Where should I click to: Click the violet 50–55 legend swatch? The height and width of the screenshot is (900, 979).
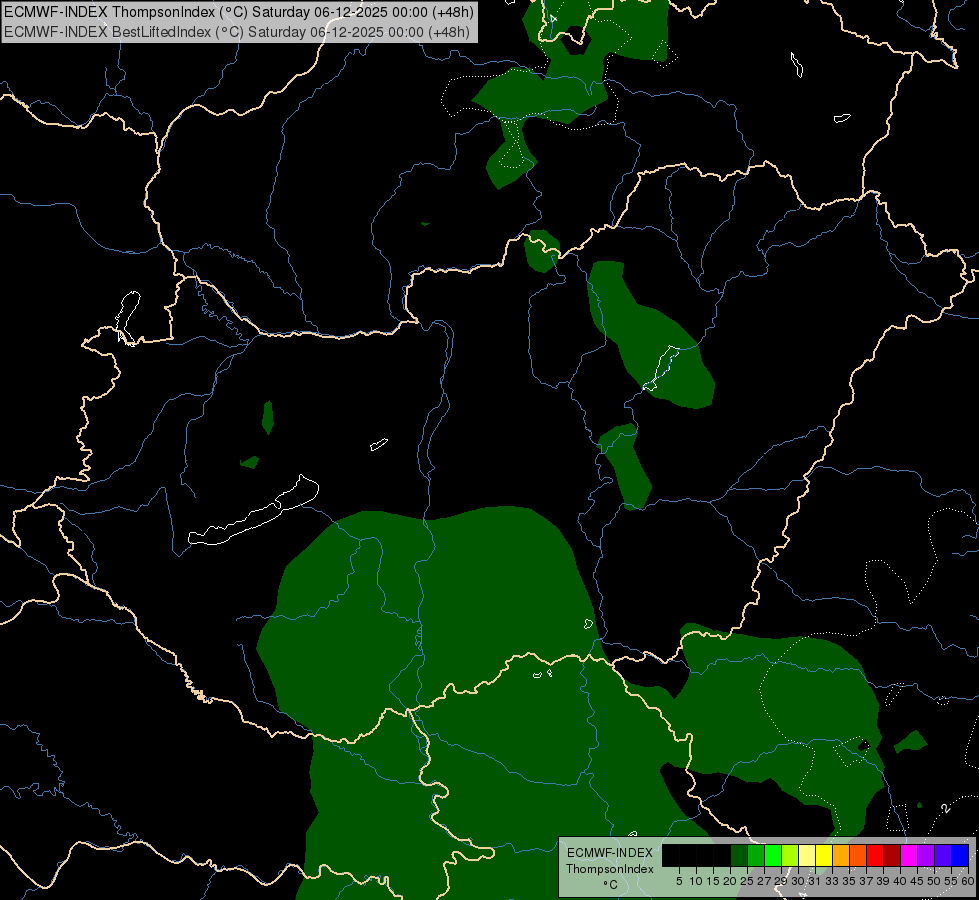coord(943,855)
